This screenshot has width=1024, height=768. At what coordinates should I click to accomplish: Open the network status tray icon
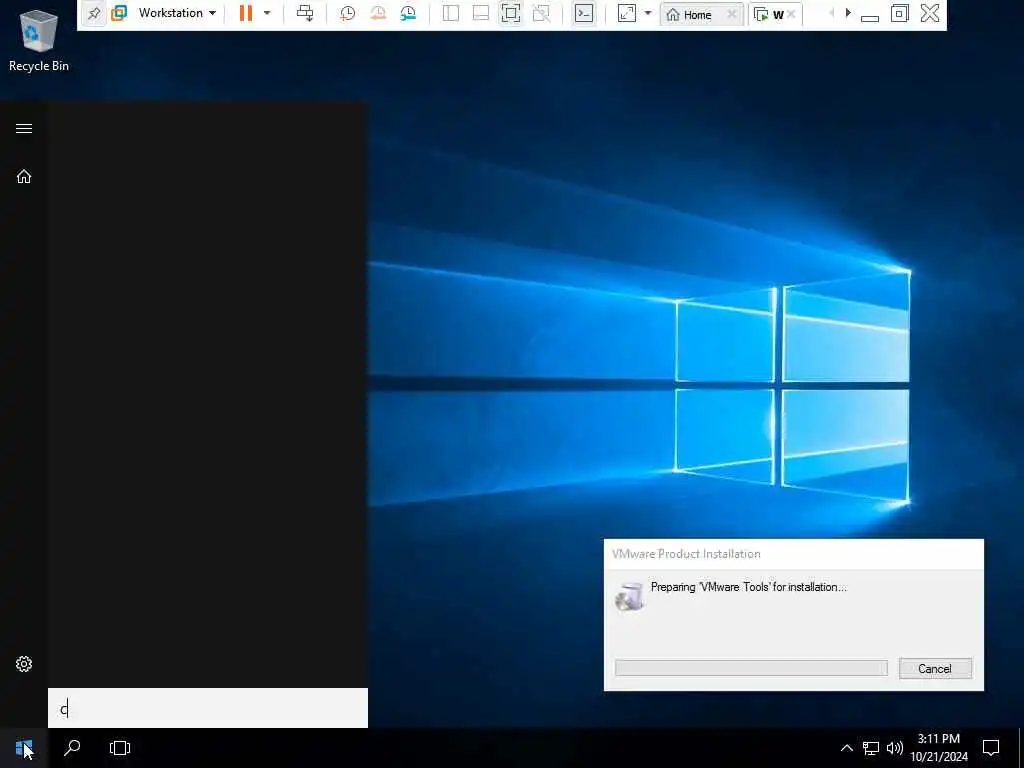click(871, 748)
